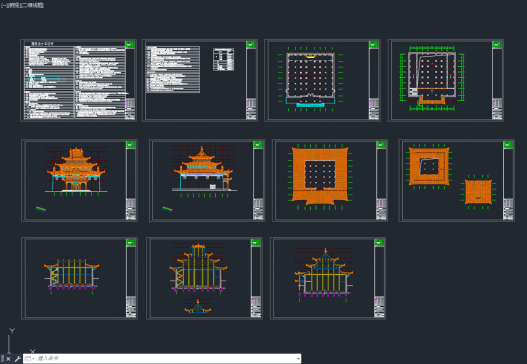Select the tall section with roof detail

(x=204, y=278)
